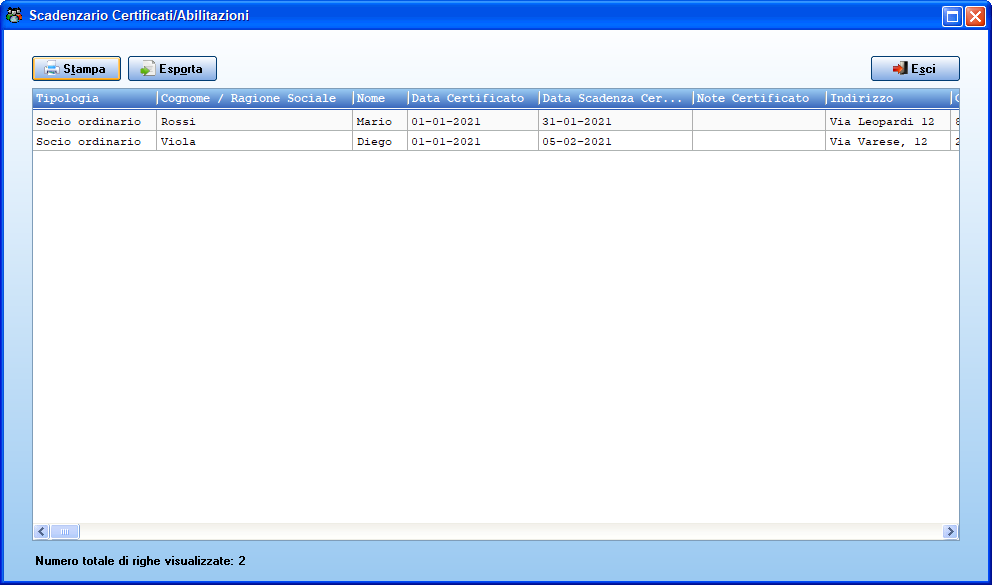Click the export icon on Esporta button
Viewport: 992px width, 585px height.
click(147, 68)
